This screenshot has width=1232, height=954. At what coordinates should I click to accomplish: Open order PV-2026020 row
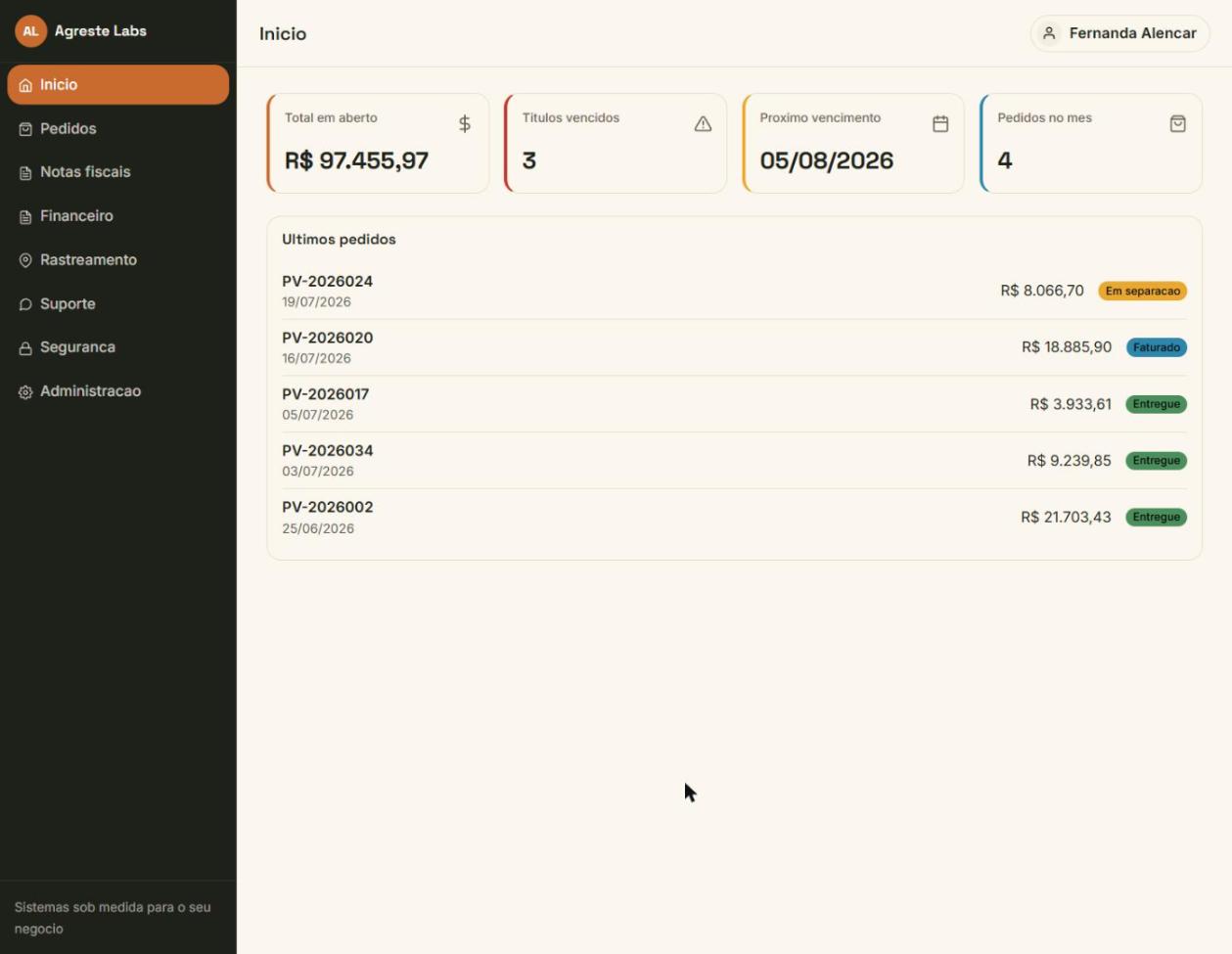click(734, 347)
